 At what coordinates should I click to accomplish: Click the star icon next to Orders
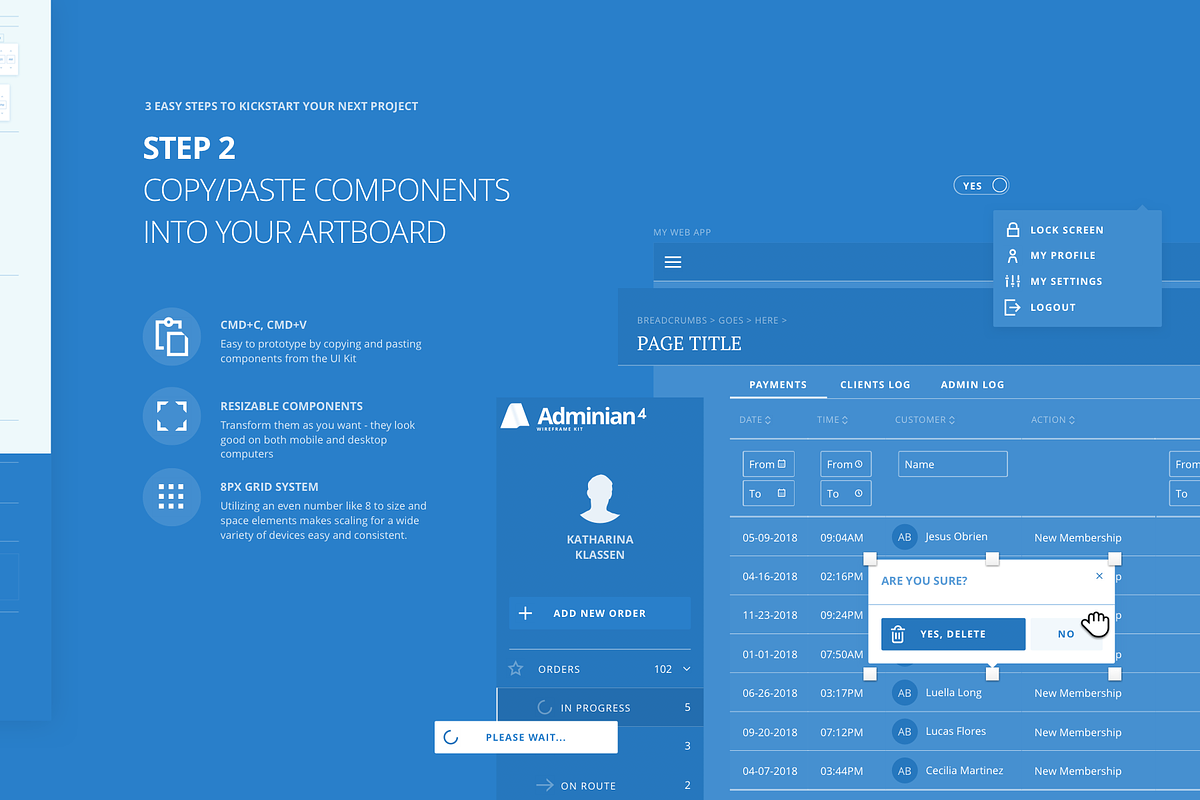pyautogui.click(x=516, y=668)
